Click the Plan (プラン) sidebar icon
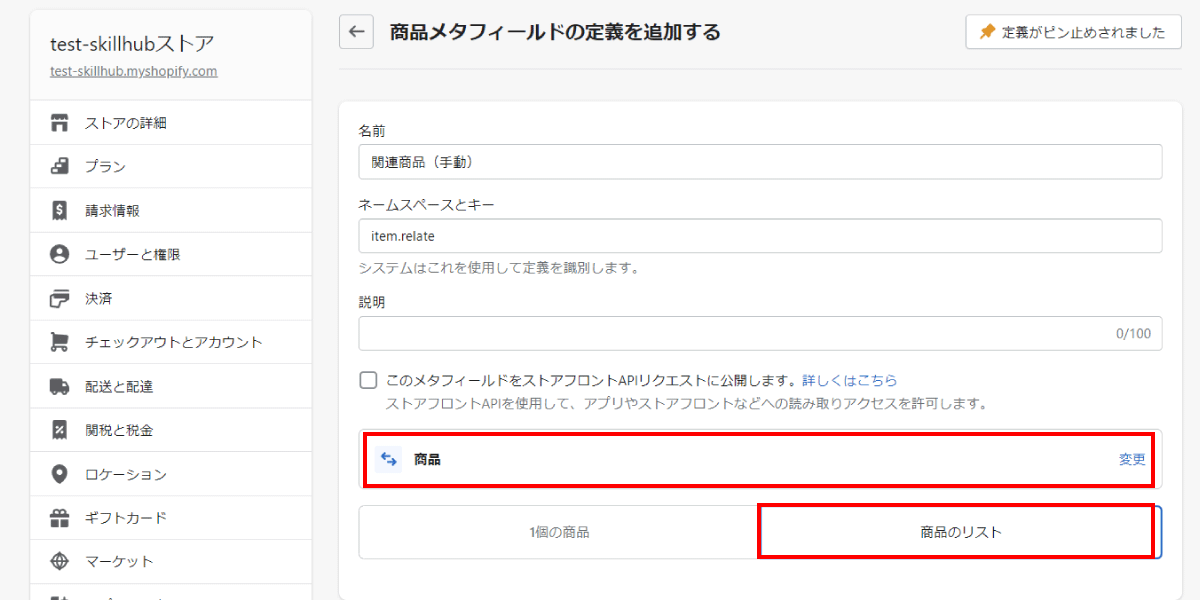Screen dimensions: 1200x600 coord(59,166)
